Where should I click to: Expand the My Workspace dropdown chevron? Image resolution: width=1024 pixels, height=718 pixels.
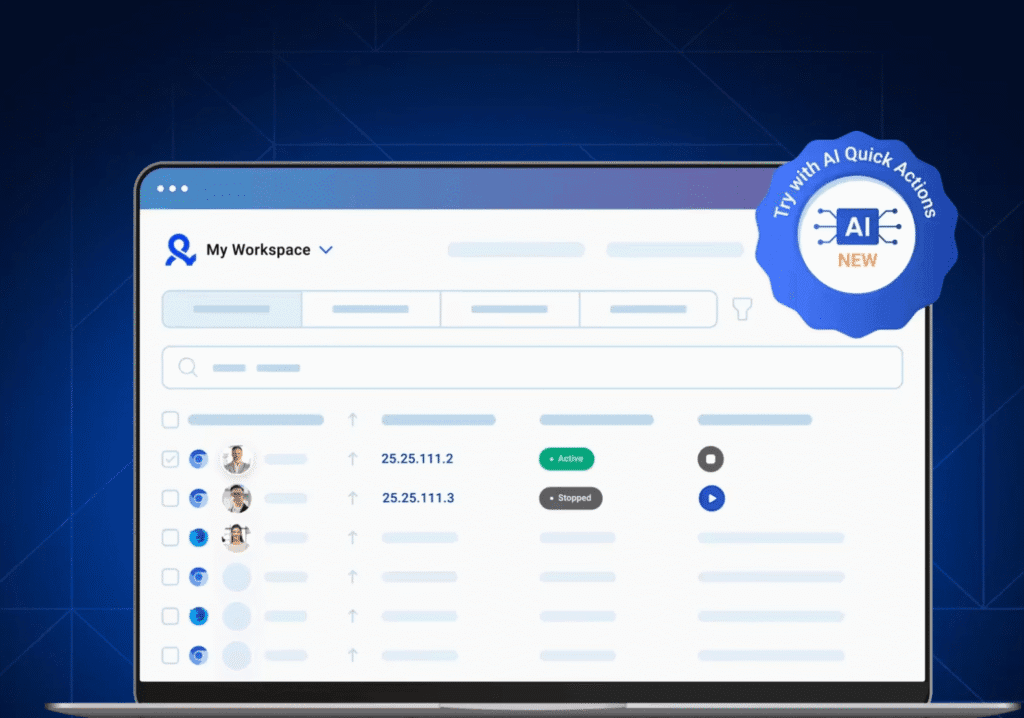pyautogui.click(x=326, y=250)
